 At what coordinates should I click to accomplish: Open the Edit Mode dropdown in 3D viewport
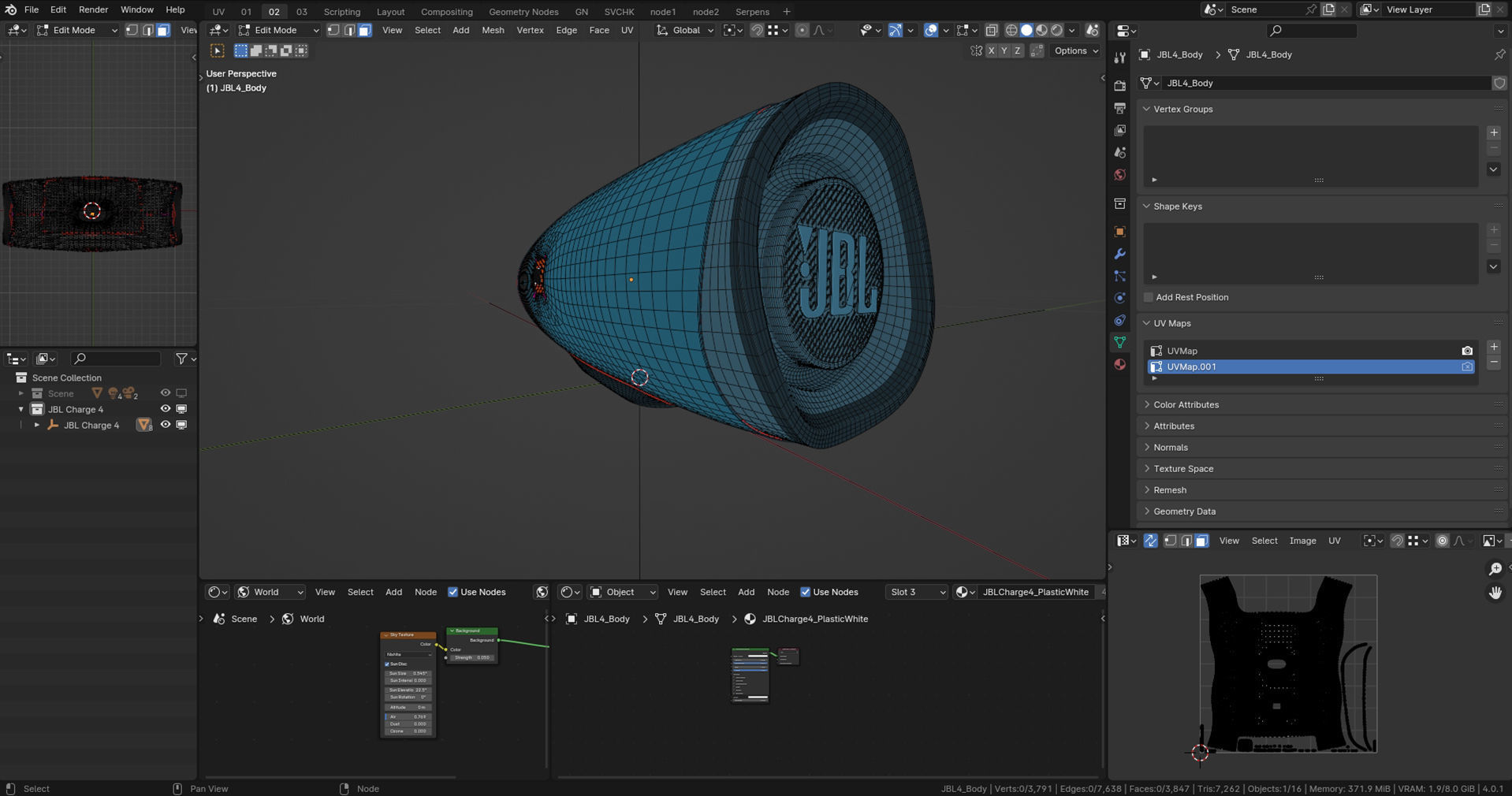click(278, 30)
